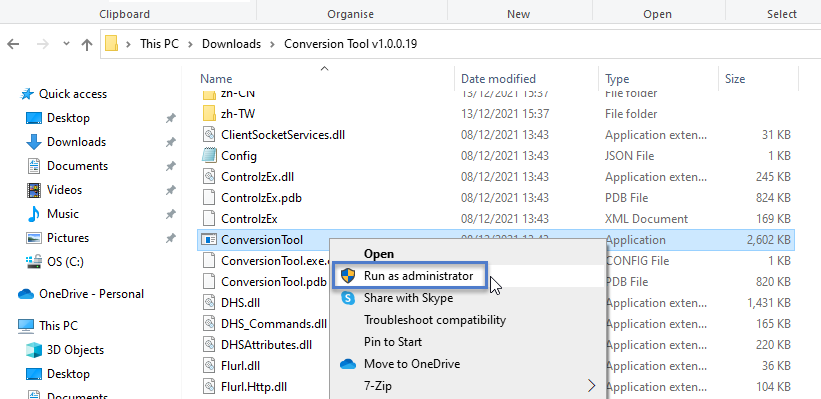Select DHS_Commands.dll file
This screenshot has height=399, width=821.
pyautogui.click(x=274, y=324)
